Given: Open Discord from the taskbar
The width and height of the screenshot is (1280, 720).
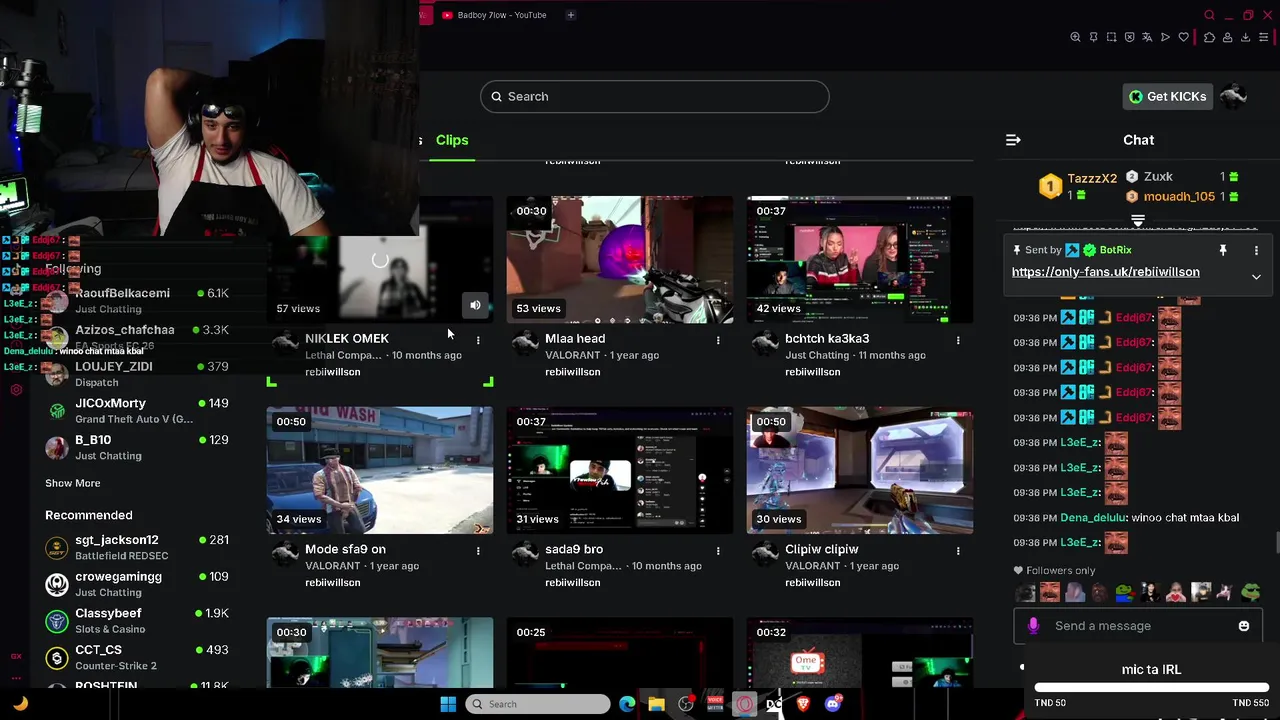Looking at the screenshot, I should [833, 704].
